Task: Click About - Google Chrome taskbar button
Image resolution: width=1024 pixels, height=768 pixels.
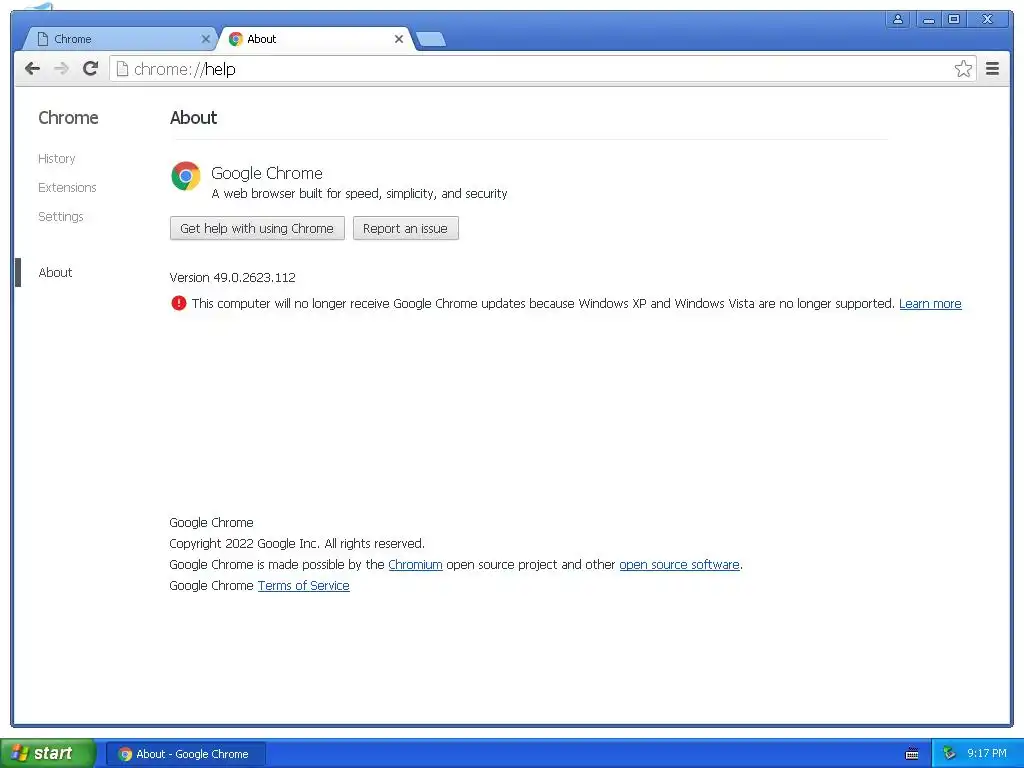Action: tap(185, 754)
